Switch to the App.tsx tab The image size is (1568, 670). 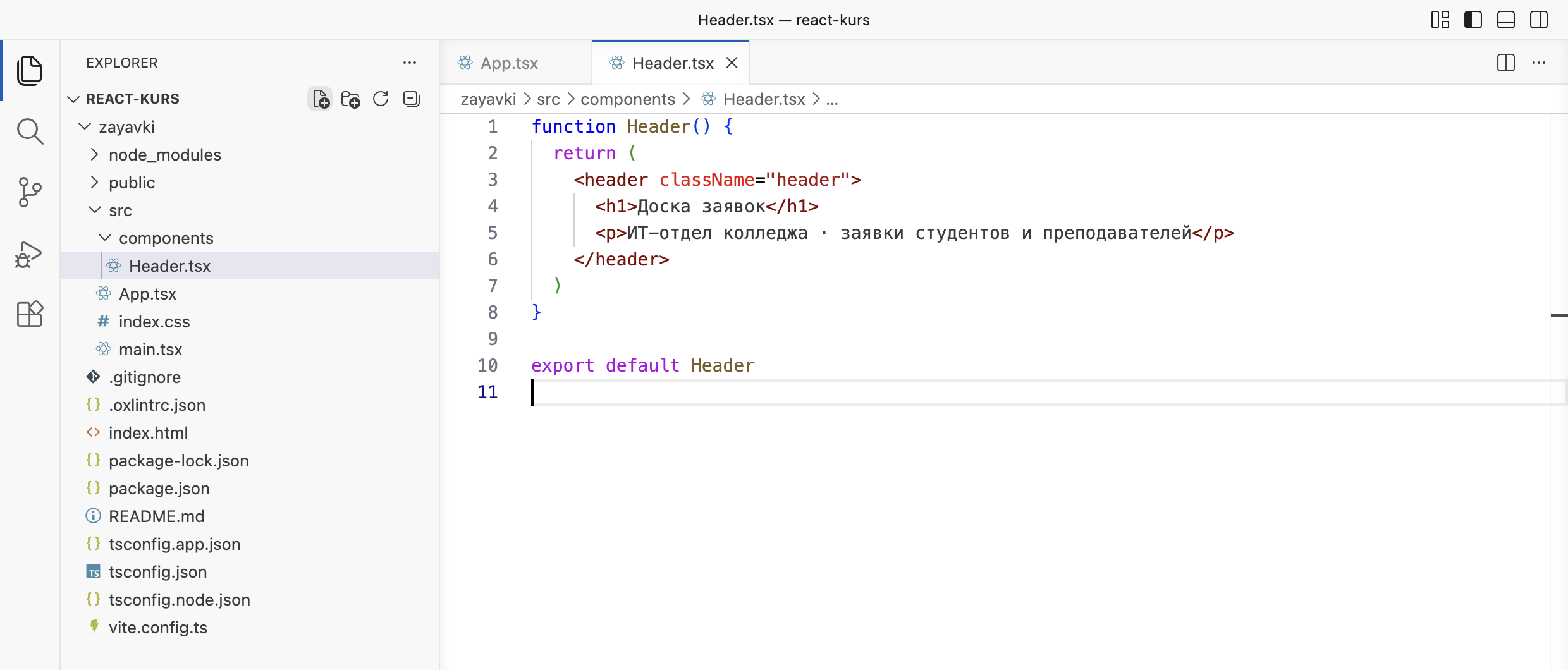pyautogui.click(x=515, y=63)
